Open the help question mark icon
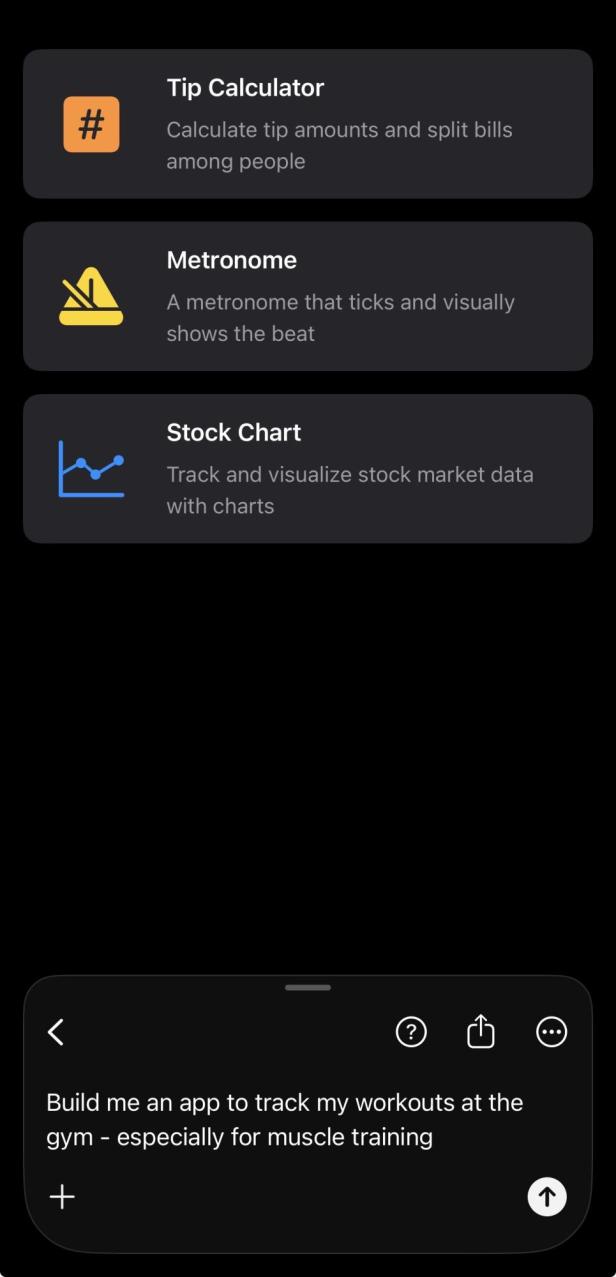616x1277 pixels. click(x=411, y=1031)
